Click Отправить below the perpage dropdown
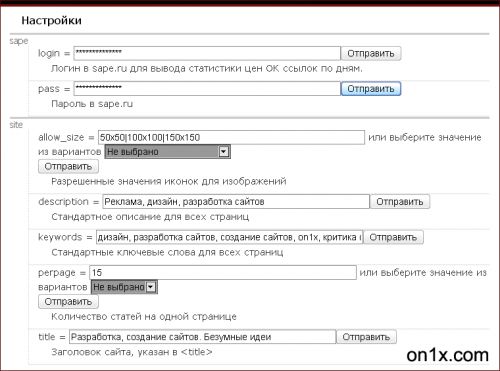This screenshot has height=371, width=500. [68, 302]
